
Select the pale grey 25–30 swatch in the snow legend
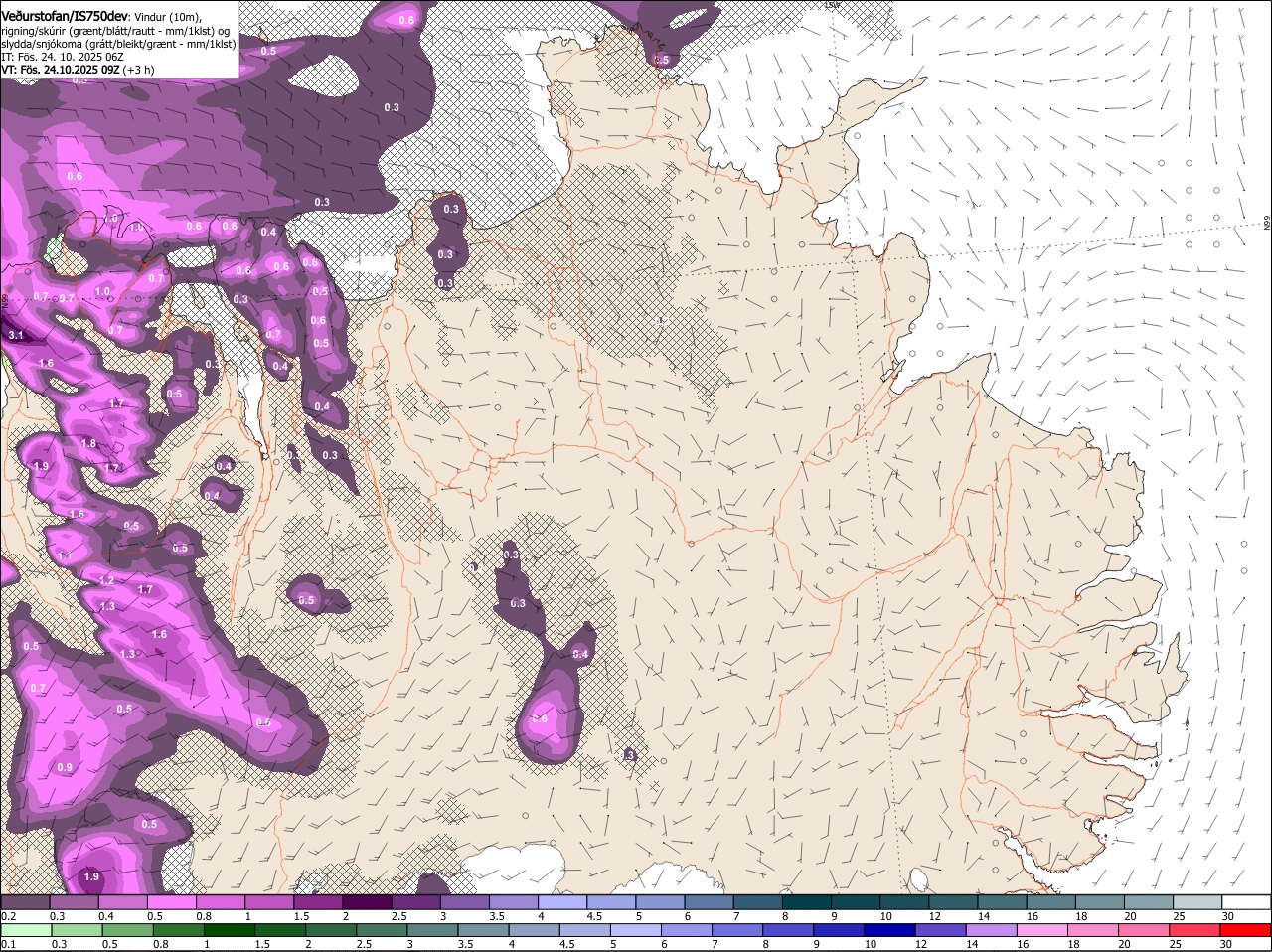coord(1197,902)
